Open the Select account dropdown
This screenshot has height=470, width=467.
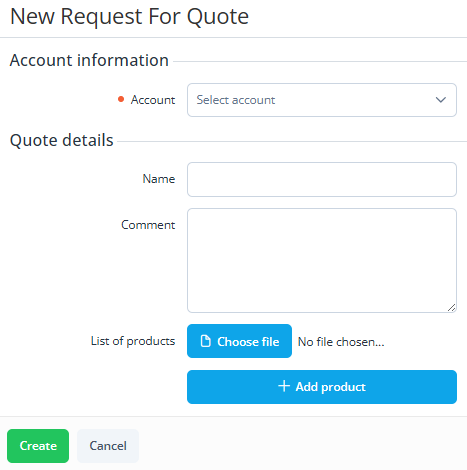coord(322,100)
